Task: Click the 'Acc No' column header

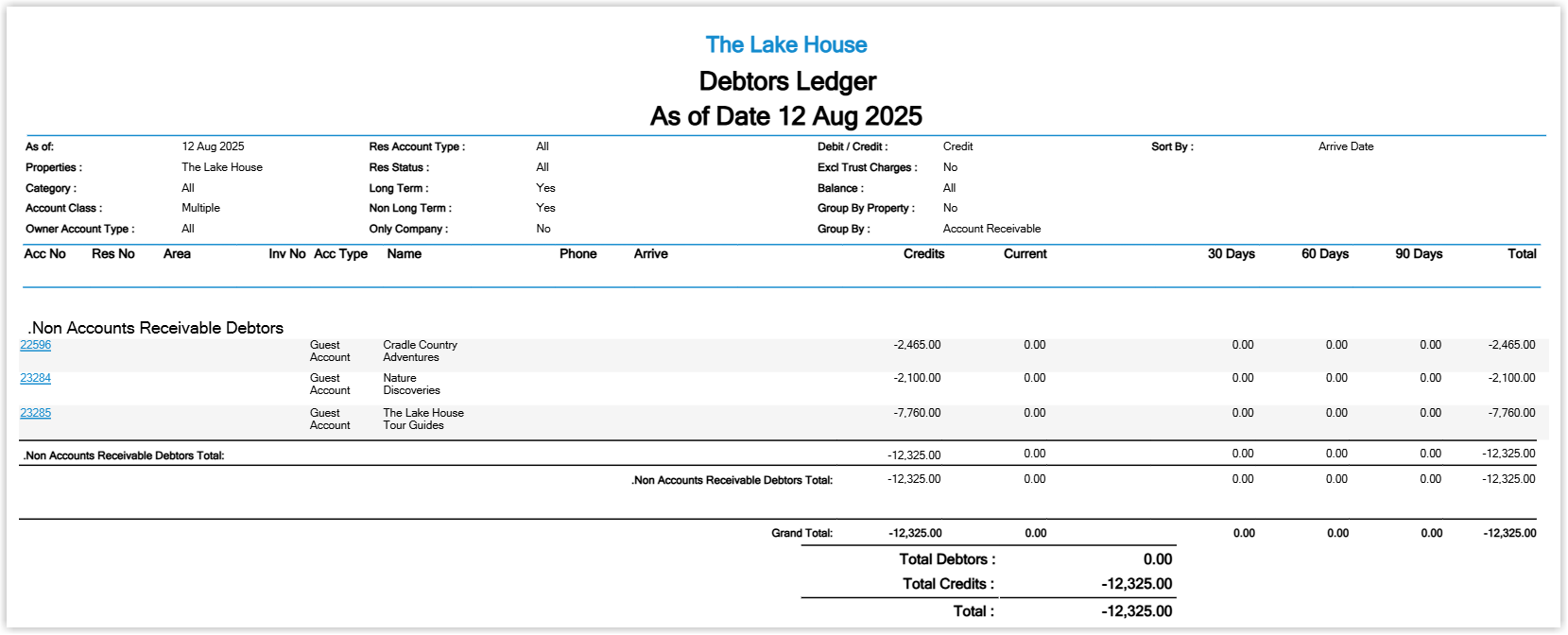Action: point(45,254)
